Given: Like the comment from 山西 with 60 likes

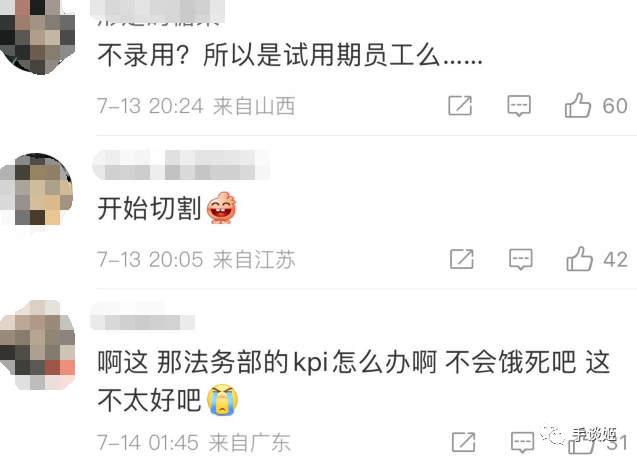Looking at the screenshot, I should (x=577, y=106).
